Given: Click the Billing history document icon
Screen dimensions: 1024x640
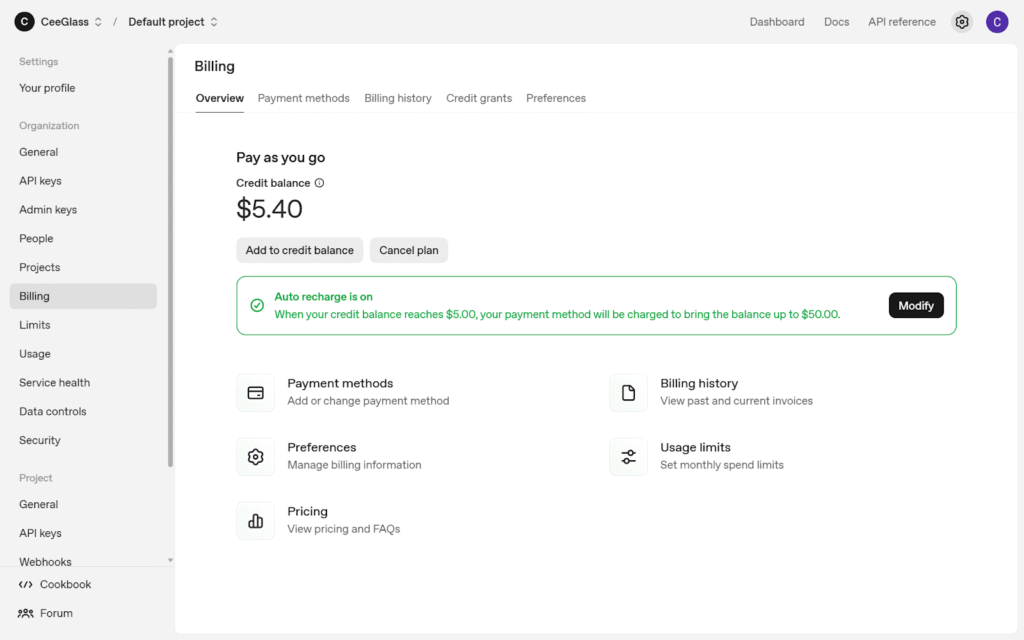Looking at the screenshot, I should tap(628, 393).
